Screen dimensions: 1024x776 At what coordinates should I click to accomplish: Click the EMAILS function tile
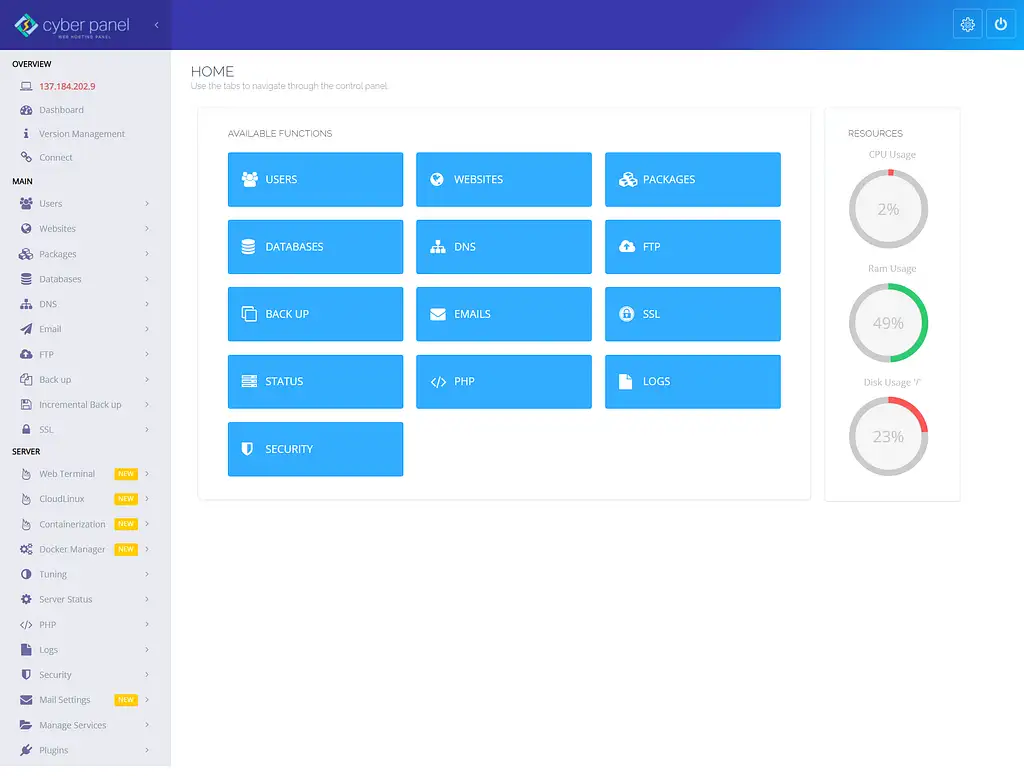504,314
